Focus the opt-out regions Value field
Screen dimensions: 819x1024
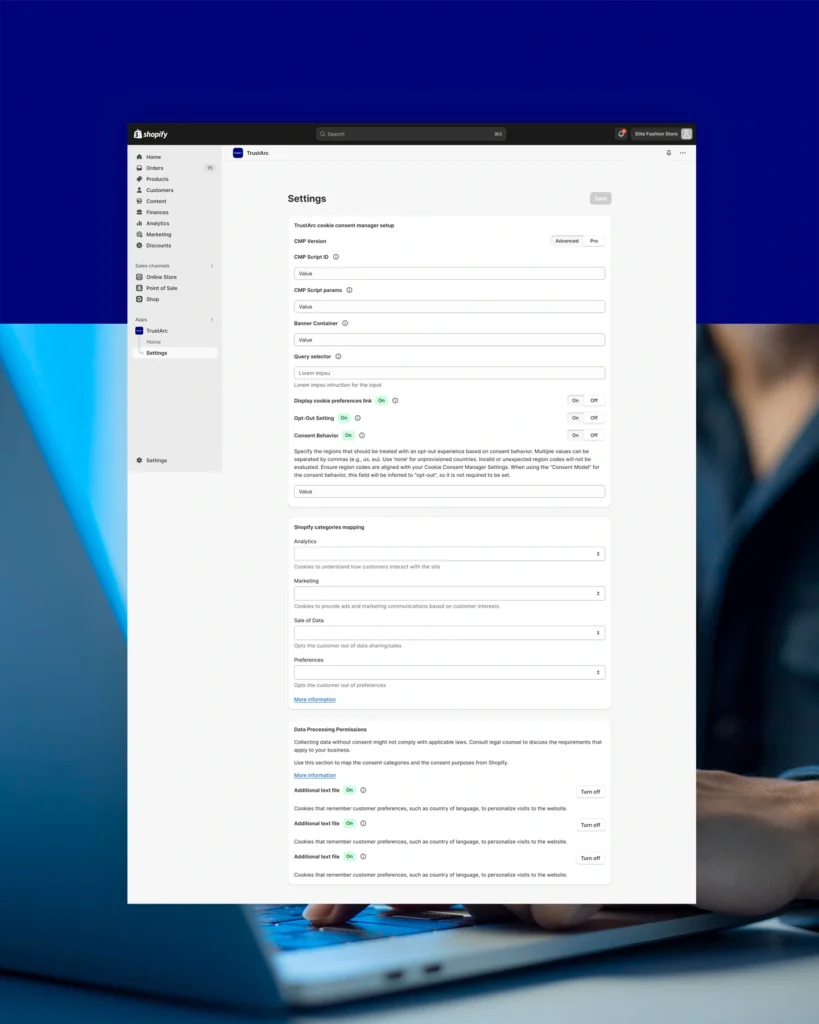coord(449,491)
